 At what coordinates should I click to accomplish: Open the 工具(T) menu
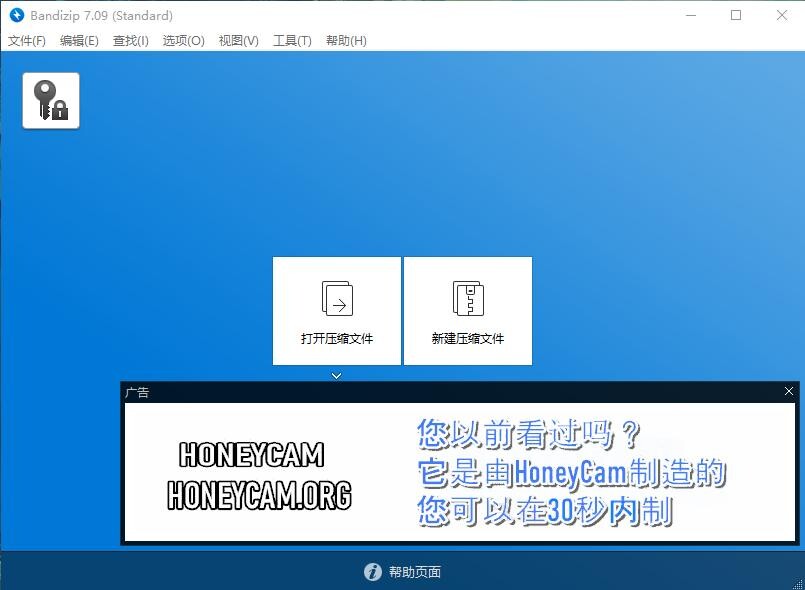click(292, 41)
